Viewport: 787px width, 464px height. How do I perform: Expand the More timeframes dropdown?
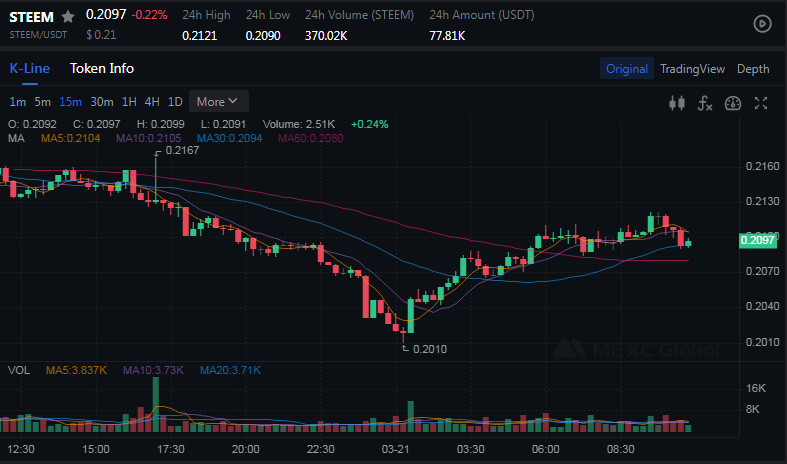tap(217, 101)
